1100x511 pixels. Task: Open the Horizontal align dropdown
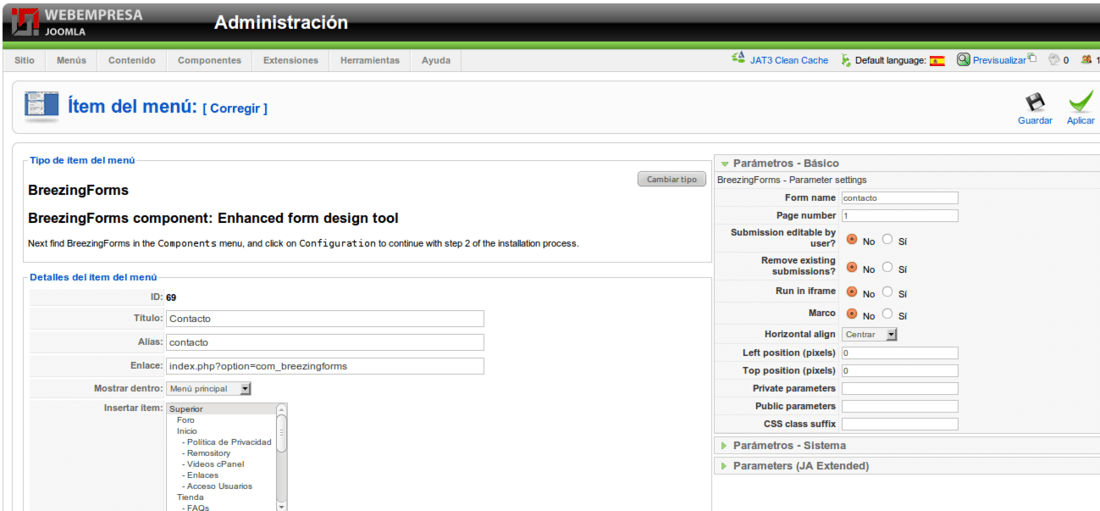point(870,335)
